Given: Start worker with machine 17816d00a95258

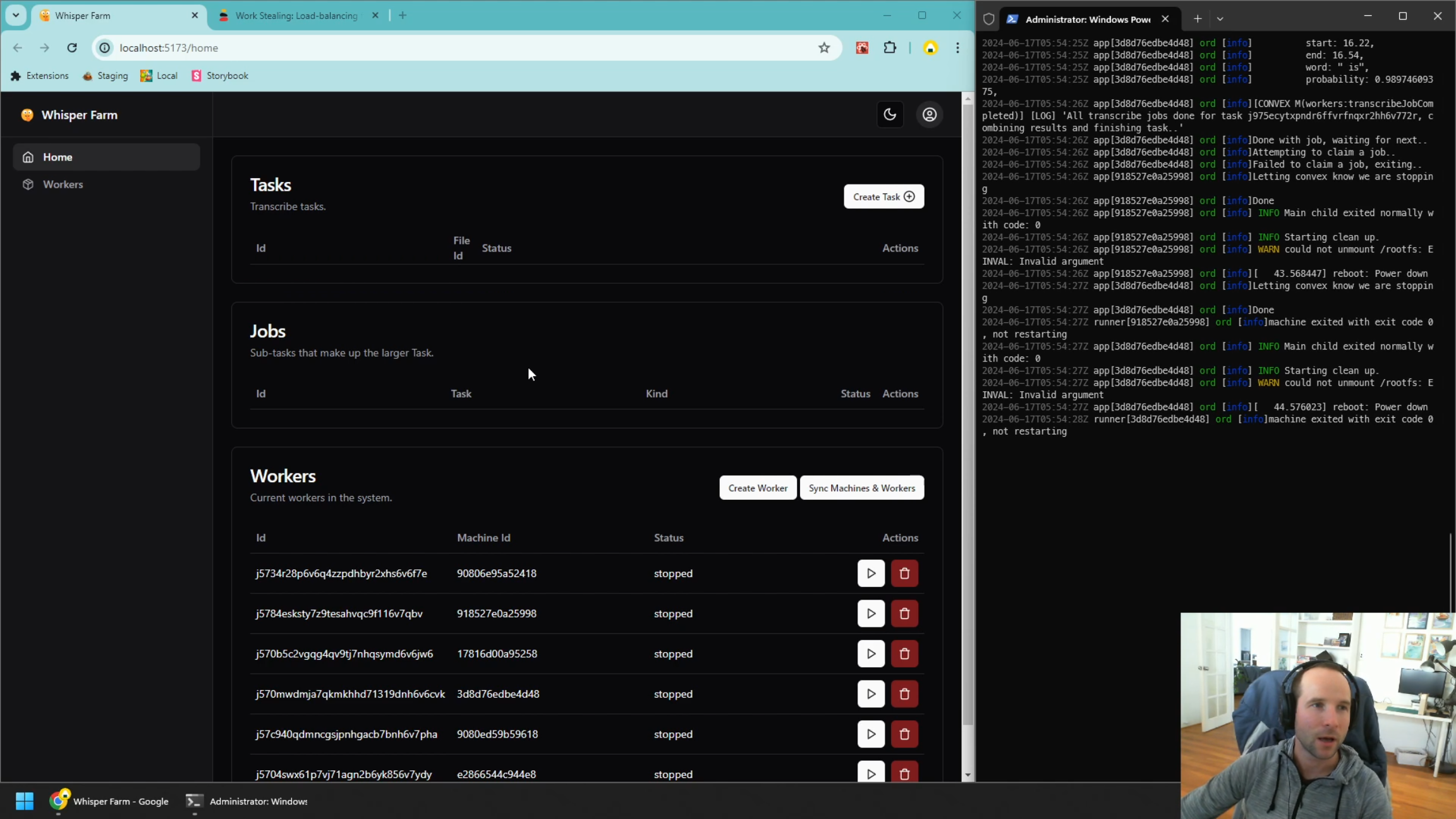Looking at the screenshot, I should point(870,653).
